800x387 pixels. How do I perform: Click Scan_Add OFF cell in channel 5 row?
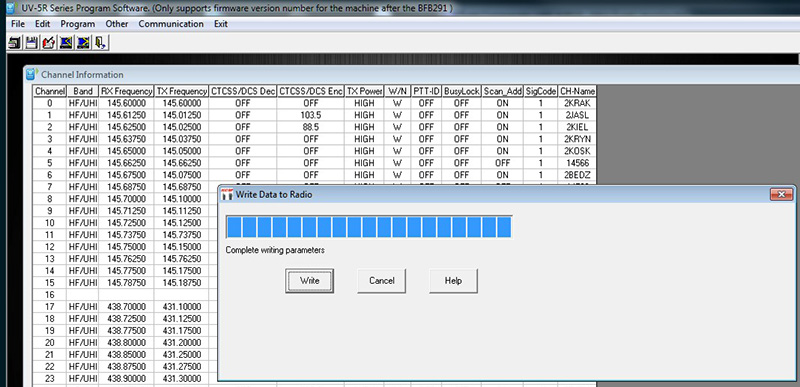click(x=503, y=163)
